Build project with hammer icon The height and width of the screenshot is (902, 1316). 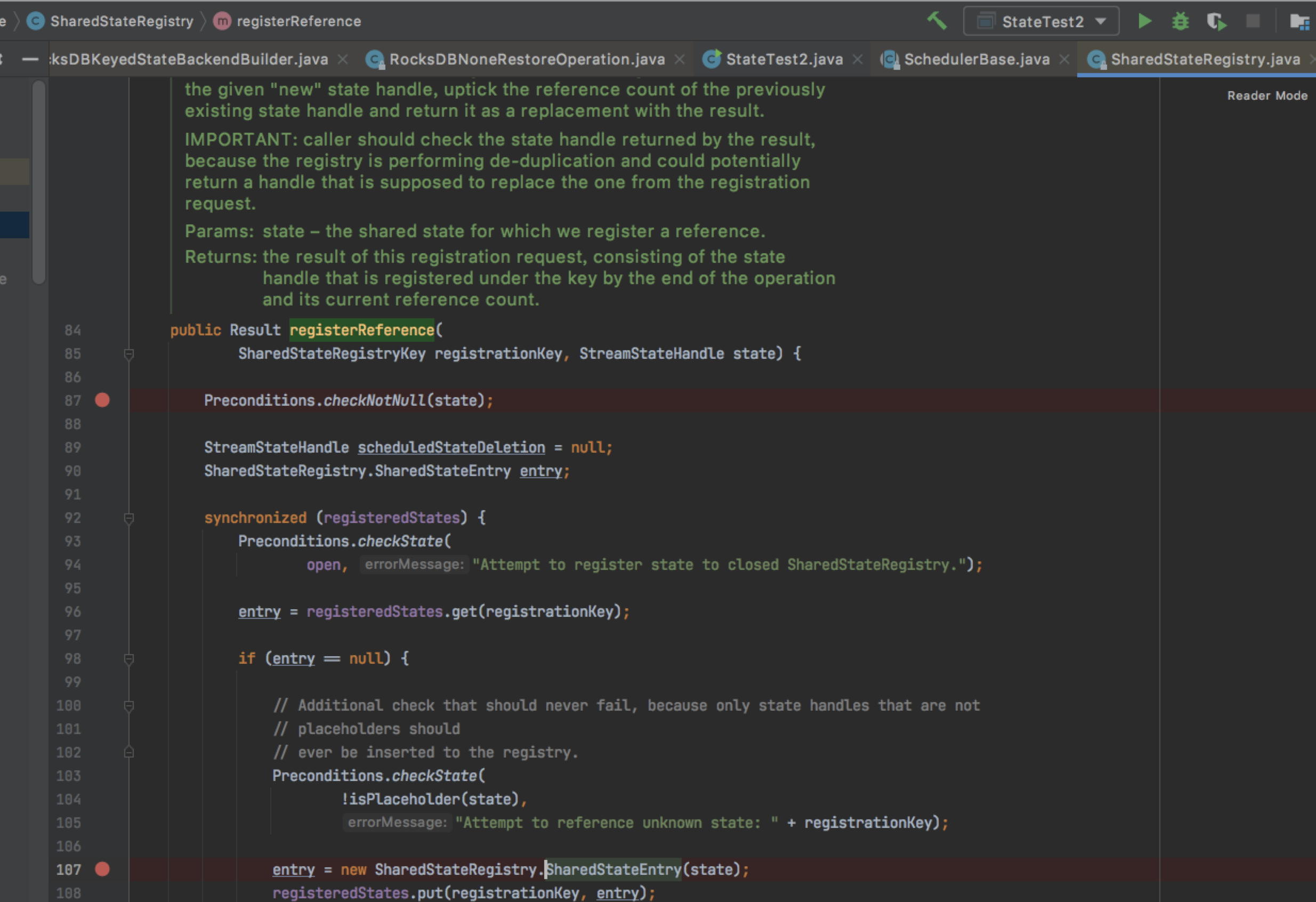pos(936,21)
